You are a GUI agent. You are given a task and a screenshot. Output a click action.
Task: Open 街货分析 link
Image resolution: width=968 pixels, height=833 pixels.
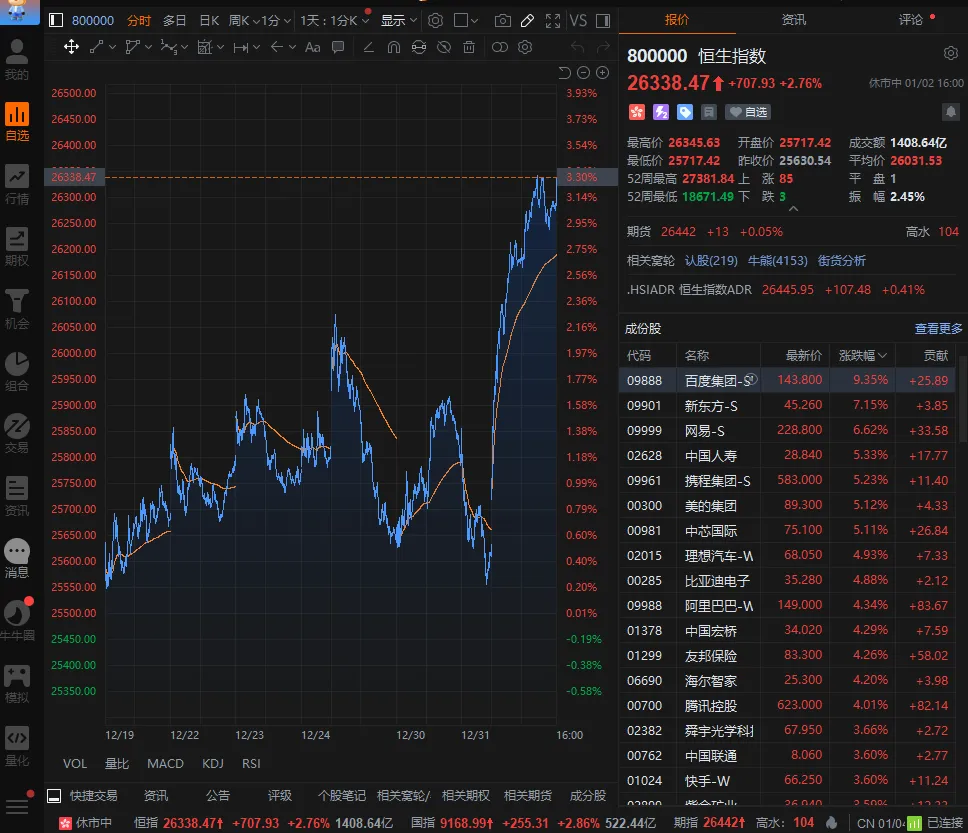[841, 261]
